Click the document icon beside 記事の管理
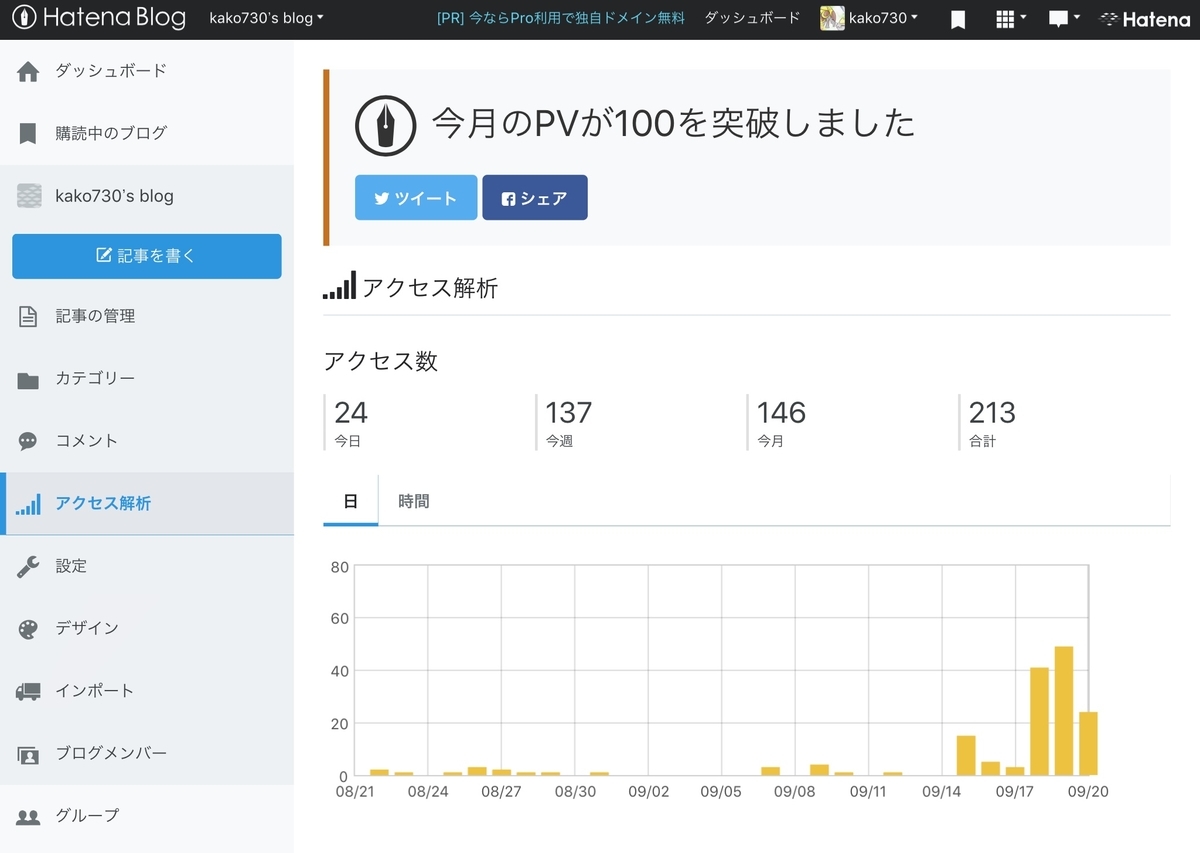 point(28,316)
